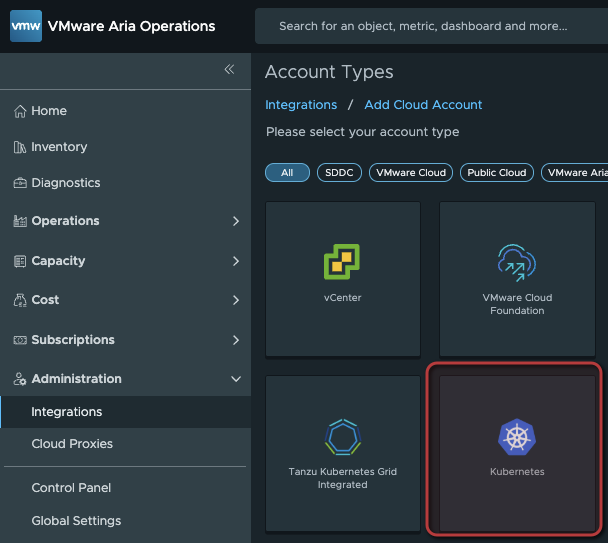This screenshot has height=543, width=608.
Task: Go back to Integrations breadcrumb link
Action: [301, 105]
